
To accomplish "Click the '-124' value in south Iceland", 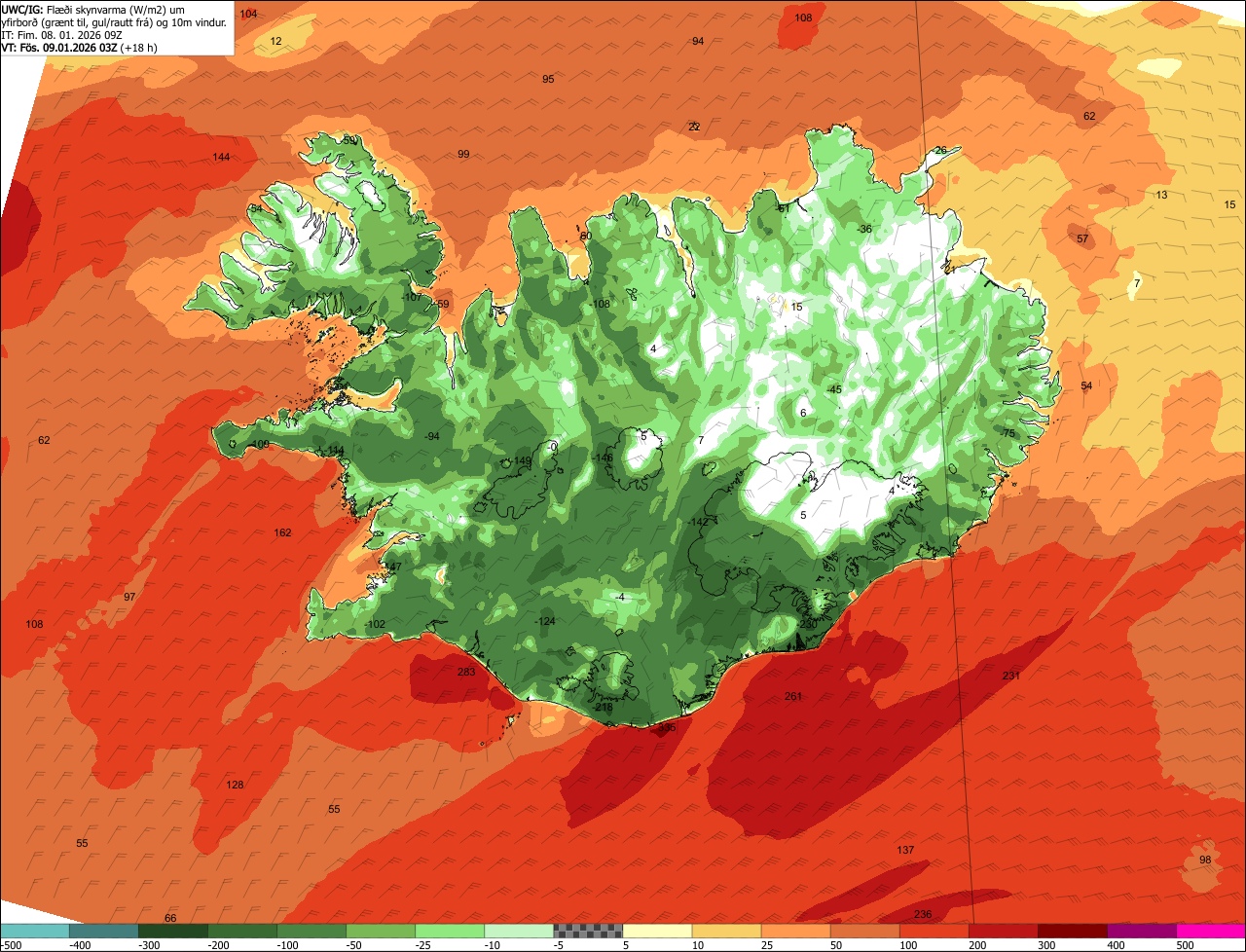I will tap(545, 621).
